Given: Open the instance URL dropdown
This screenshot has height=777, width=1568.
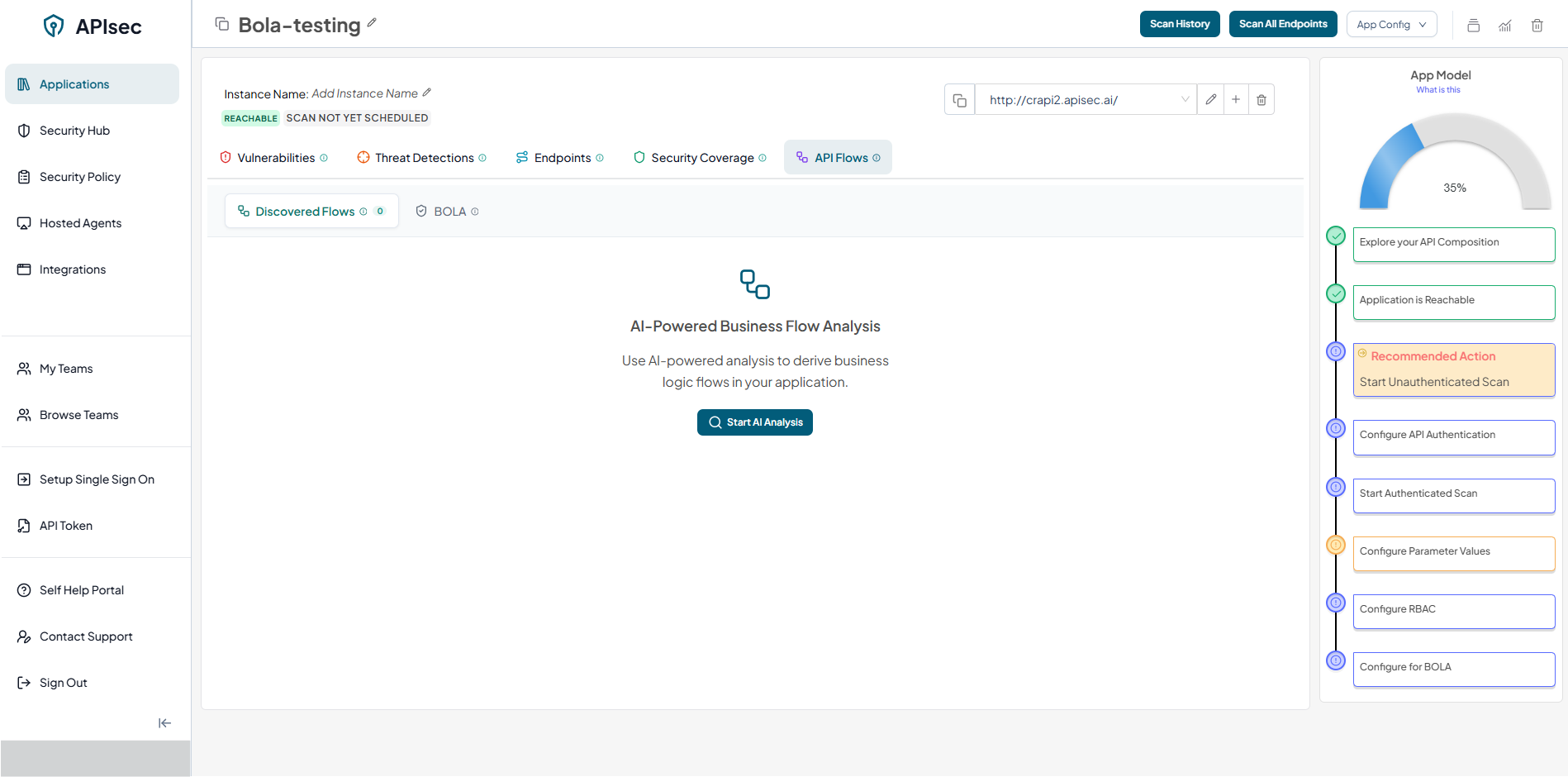Looking at the screenshot, I should pyautogui.click(x=1185, y=100).
